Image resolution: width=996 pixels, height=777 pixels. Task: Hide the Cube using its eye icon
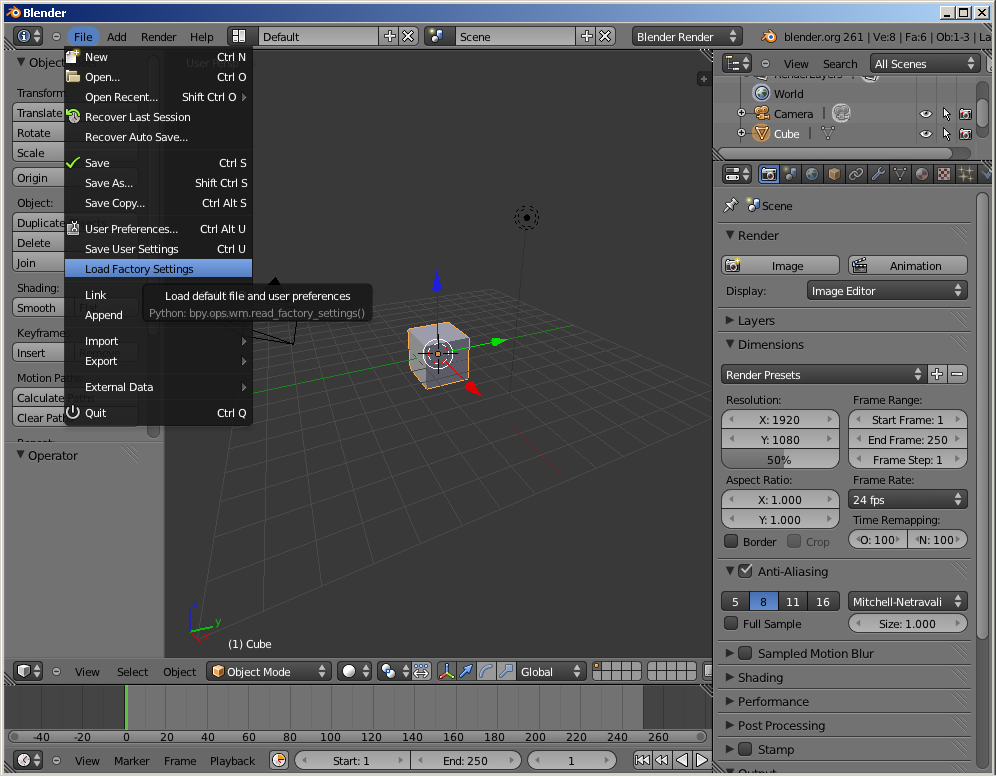(x=926, y=134)
